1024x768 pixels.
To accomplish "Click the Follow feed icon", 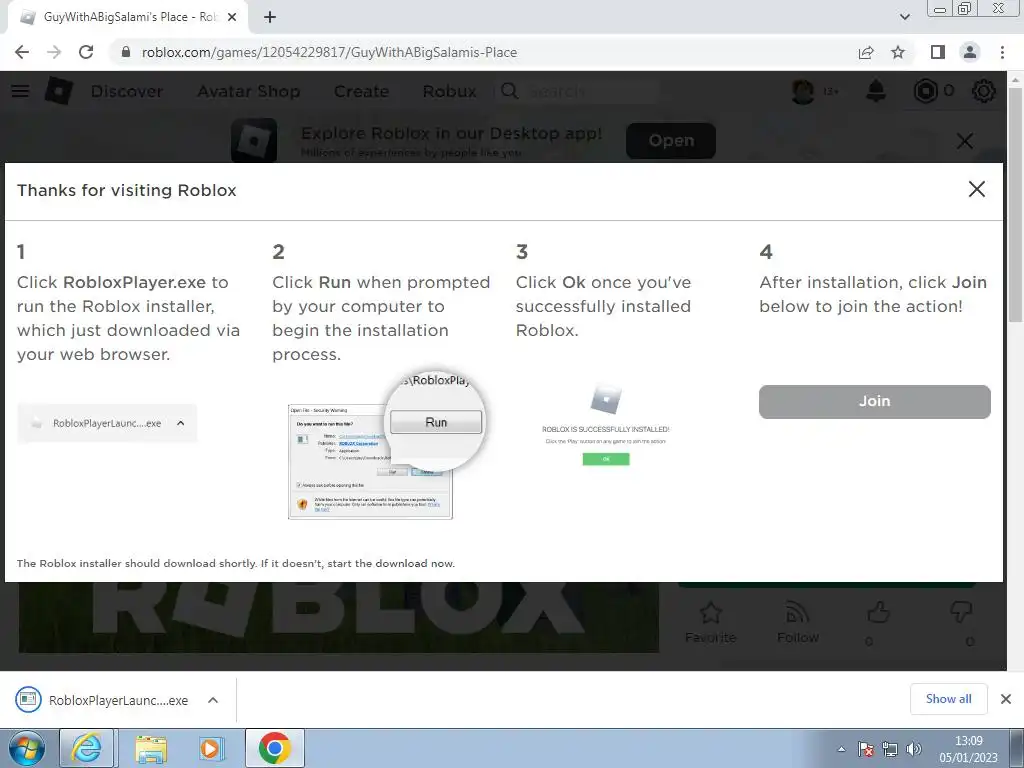I will [797, 613].
